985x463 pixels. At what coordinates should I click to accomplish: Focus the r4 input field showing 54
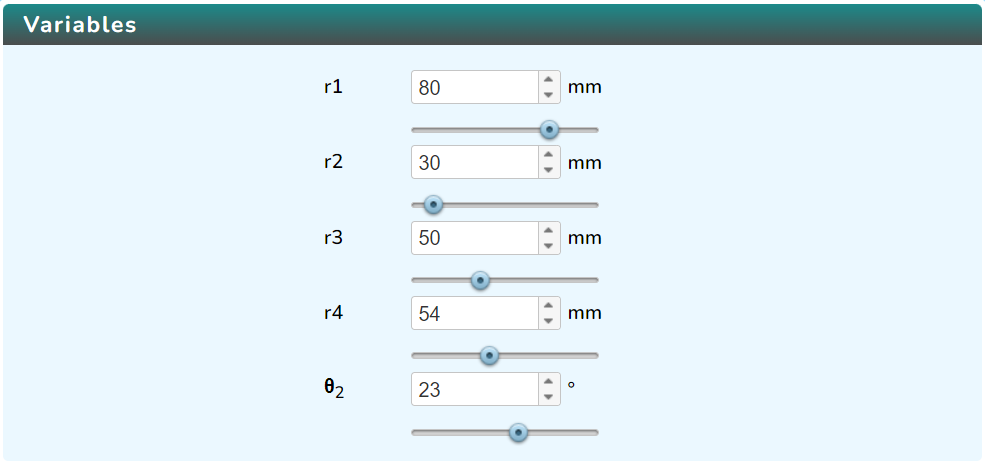[476, 313]
